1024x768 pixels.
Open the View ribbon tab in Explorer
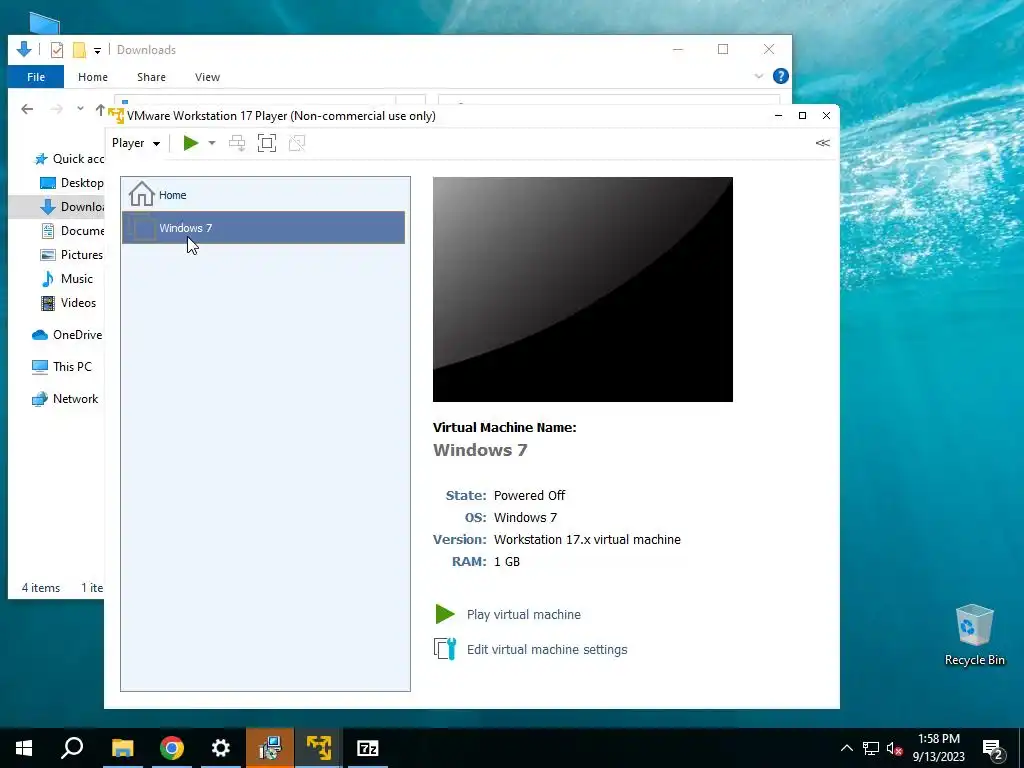pos(207,77)
